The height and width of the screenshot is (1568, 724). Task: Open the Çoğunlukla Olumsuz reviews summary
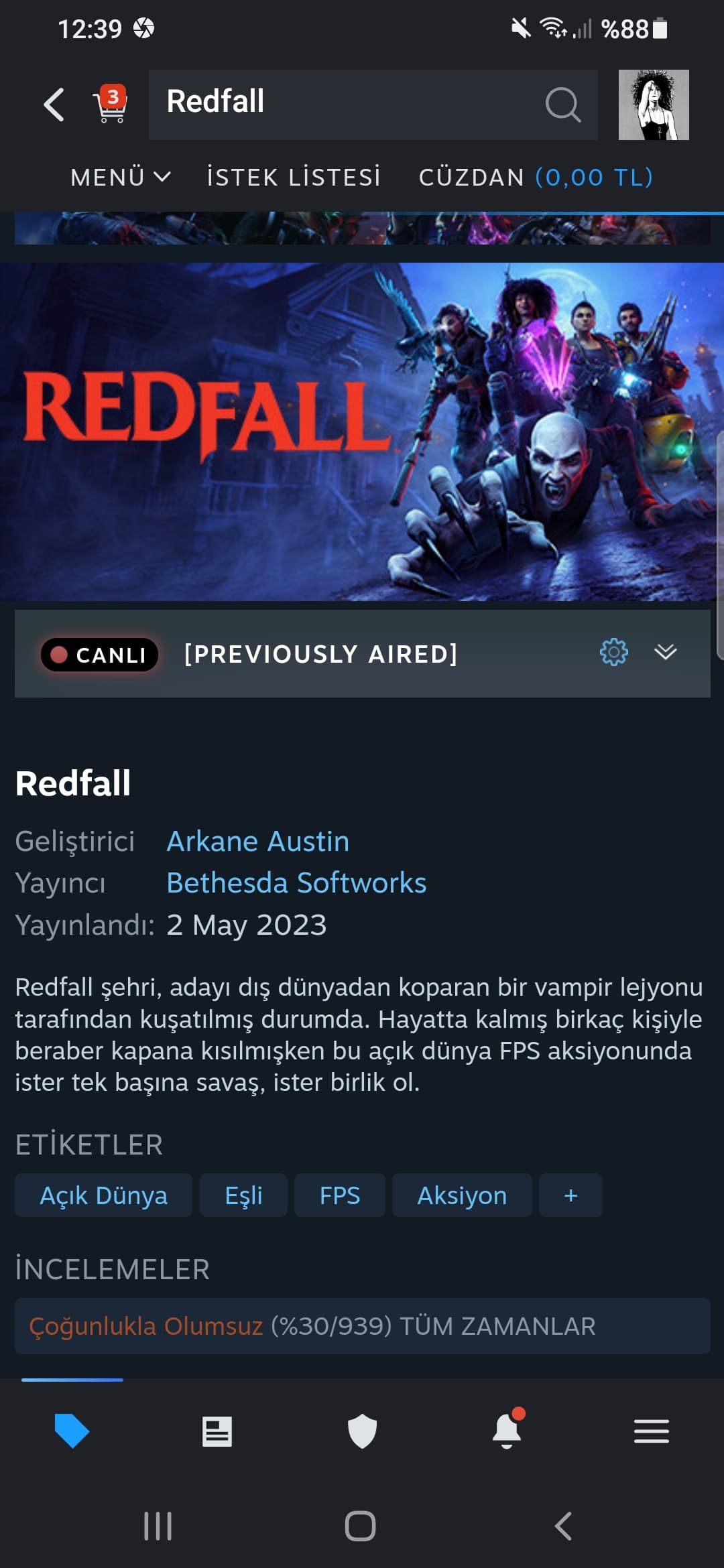(x=363, y=1326)
